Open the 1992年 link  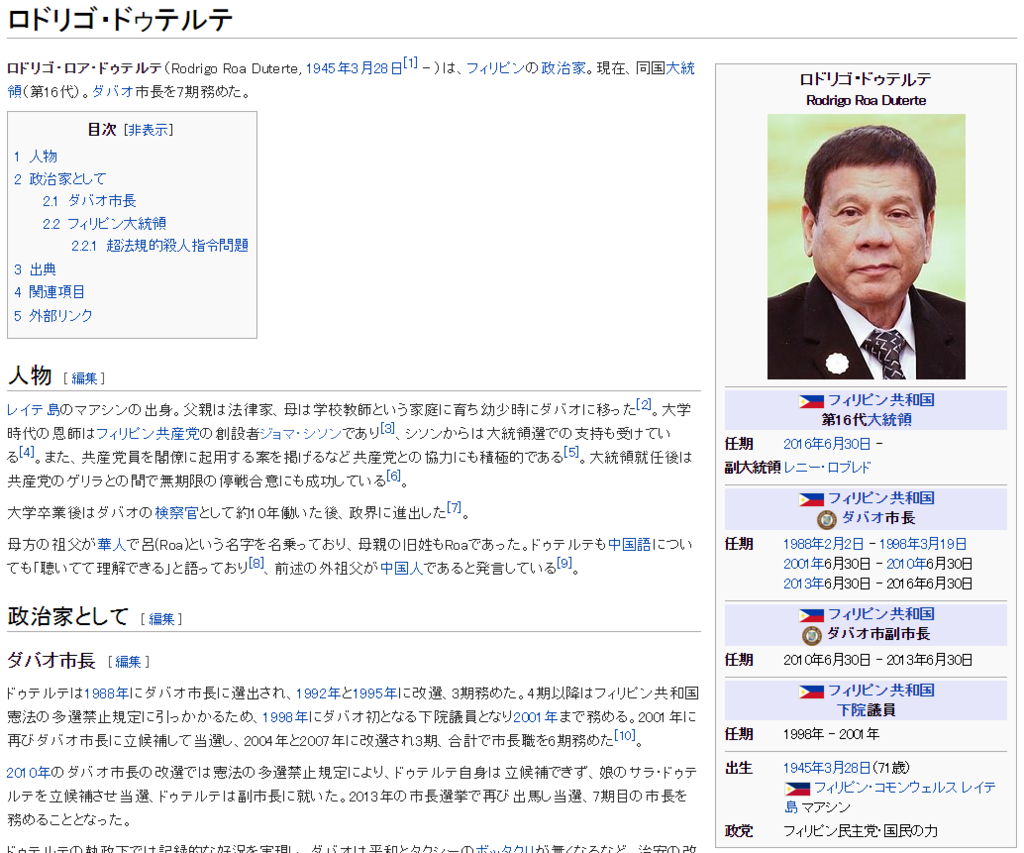coord(318,694)
